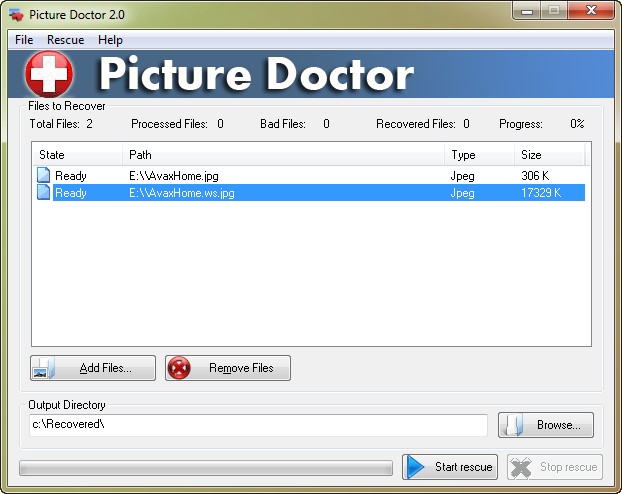Image resolution: width=622 pixels, height=494 pixels.
Task: Click the Picture Doctor title bar app icon
Action: pos(17,15)
